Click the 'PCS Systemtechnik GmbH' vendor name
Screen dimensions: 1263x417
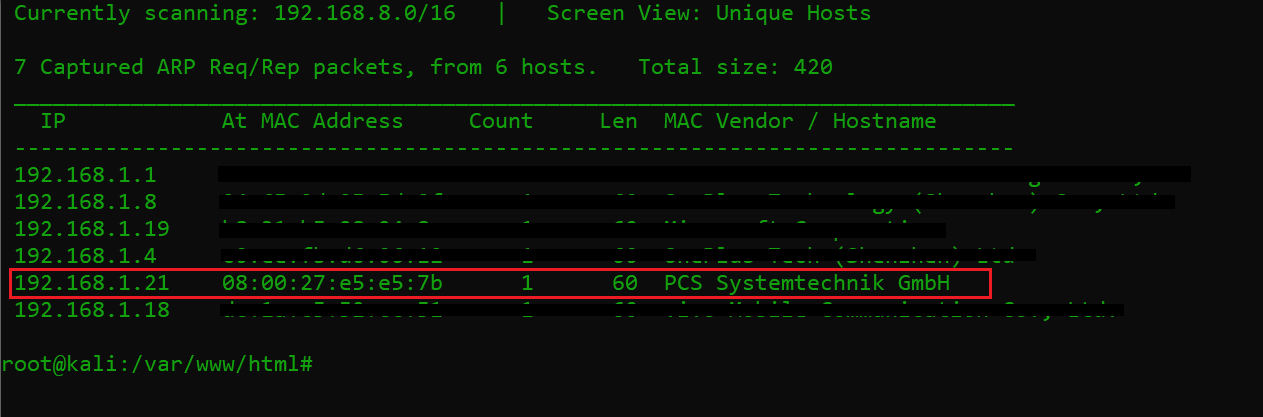[806, 284]
